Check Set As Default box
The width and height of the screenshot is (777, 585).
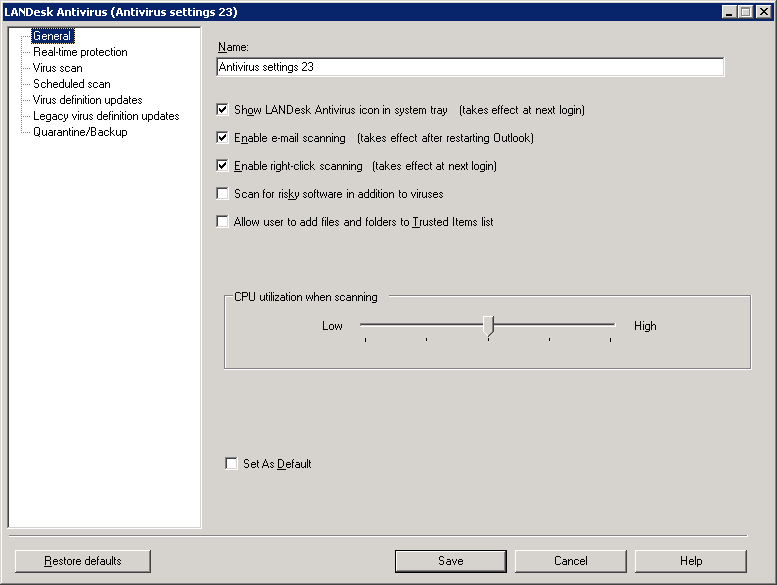[x=231, y=464]
